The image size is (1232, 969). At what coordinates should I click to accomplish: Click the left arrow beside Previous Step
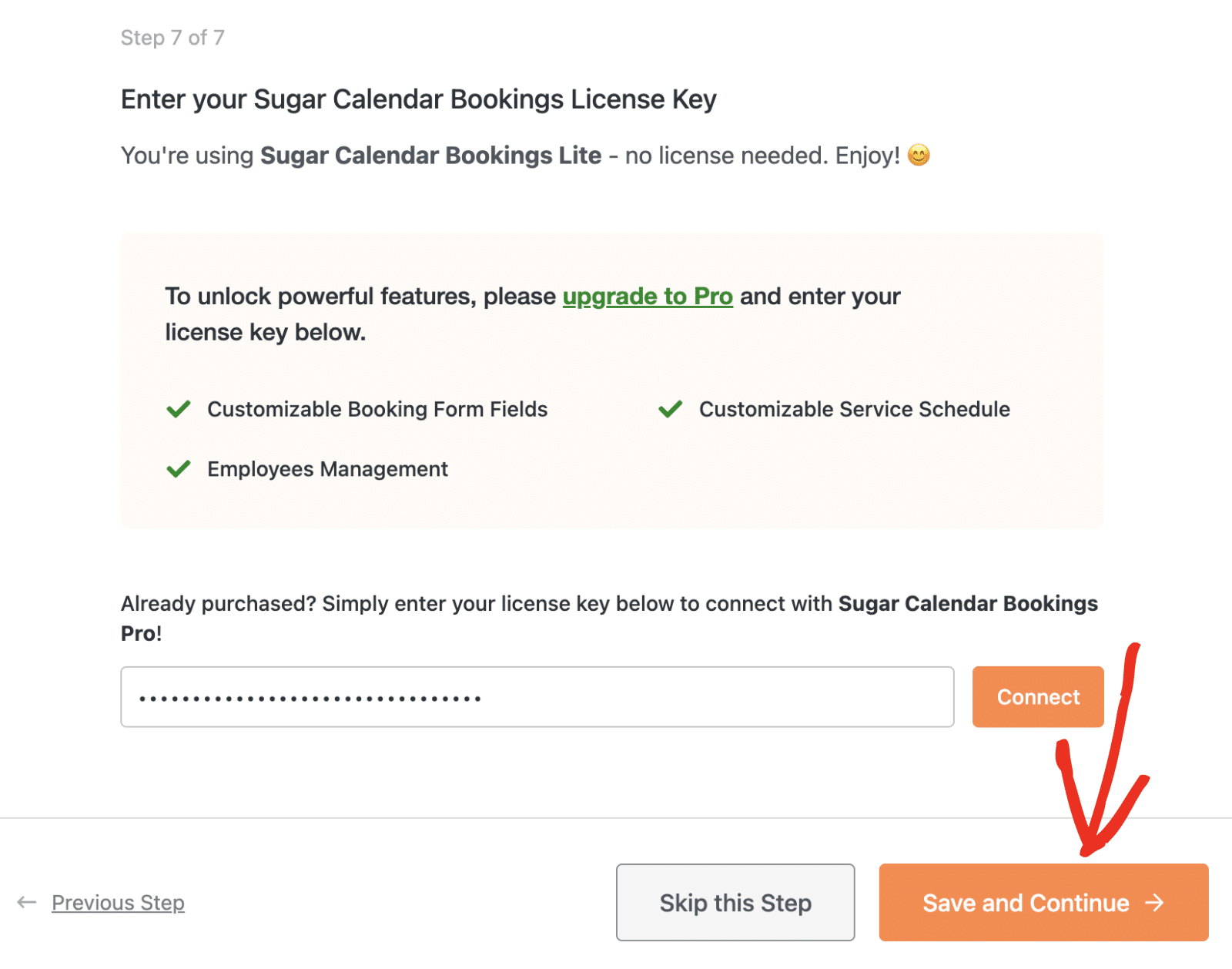[27, 902]
